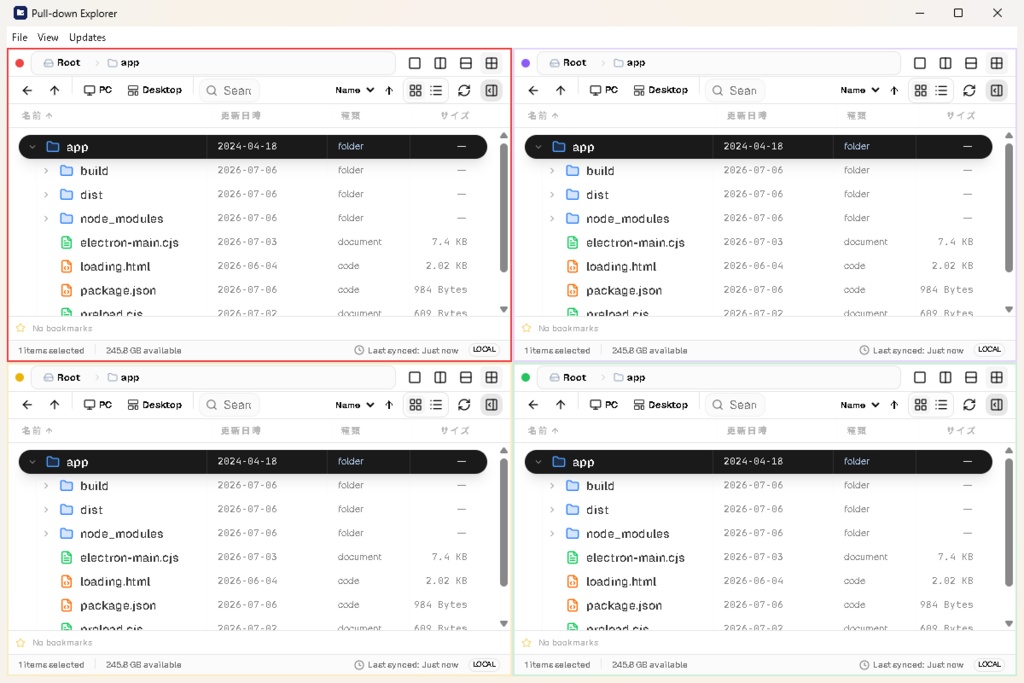Click Desktop shortcut in bottom-right pane
This screenshot has height=683, width=1024.
click(x=660, y=405)
